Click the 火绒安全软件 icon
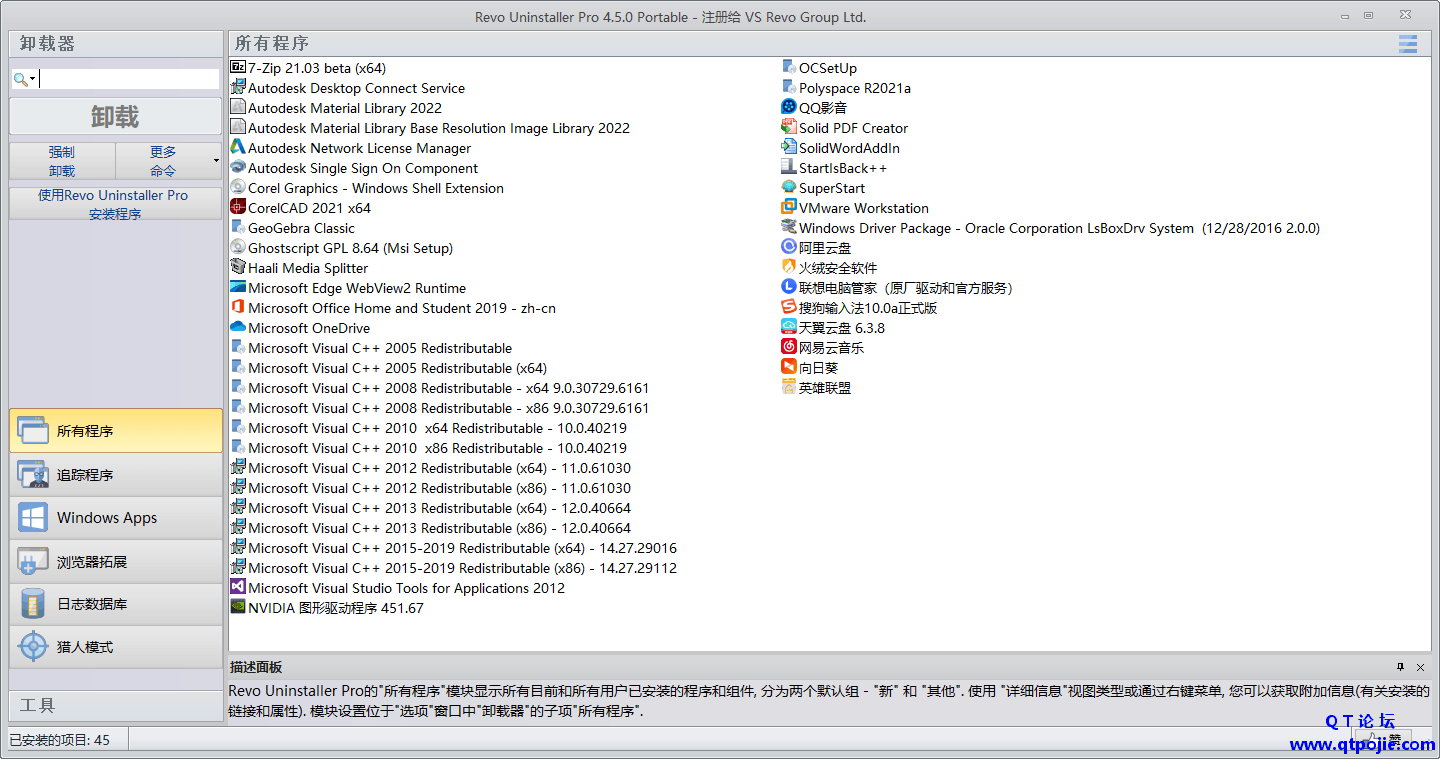 pos(789,268)
